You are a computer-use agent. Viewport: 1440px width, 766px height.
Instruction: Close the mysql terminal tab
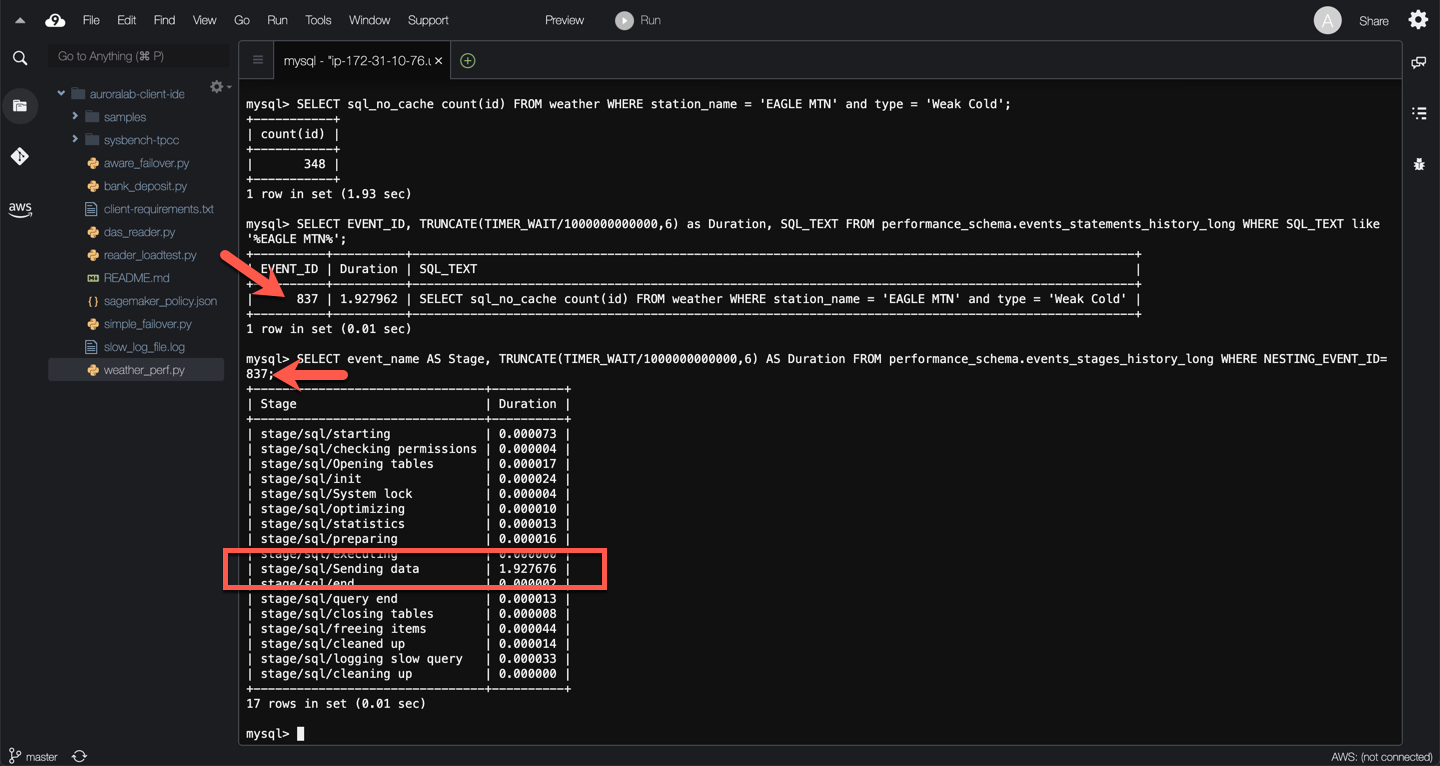click(x=438, y=61)
